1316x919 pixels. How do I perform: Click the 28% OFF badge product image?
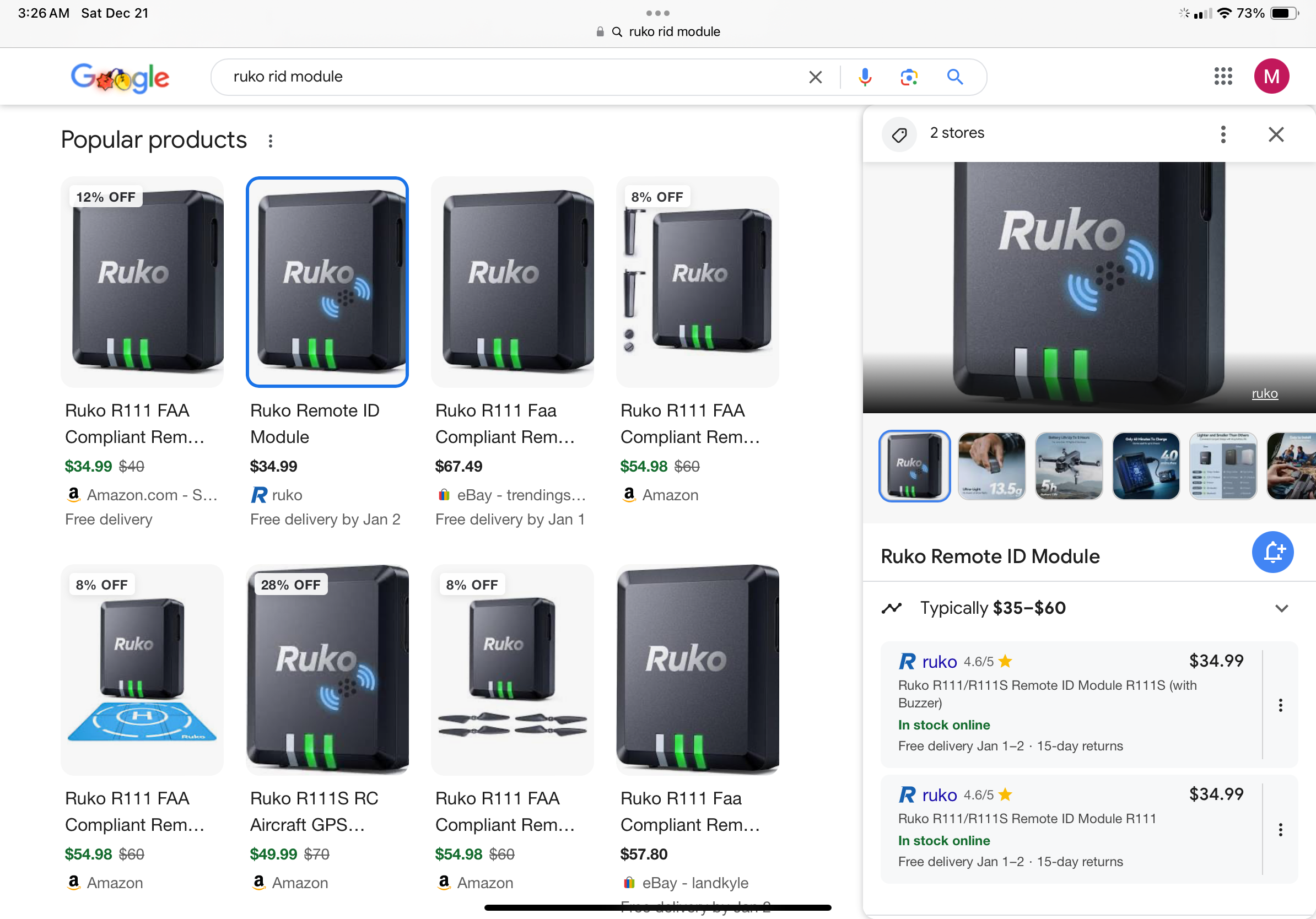click(x=327, y=670)
